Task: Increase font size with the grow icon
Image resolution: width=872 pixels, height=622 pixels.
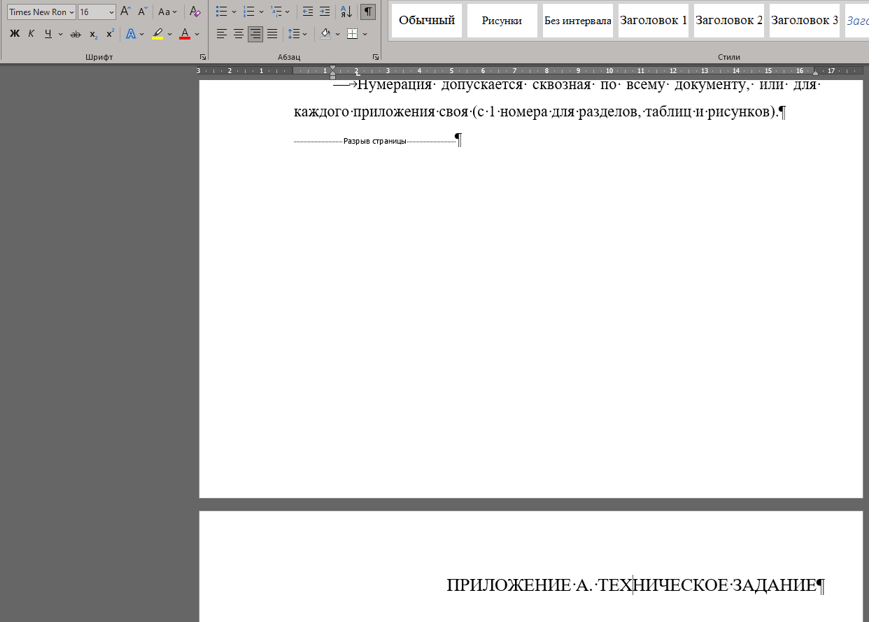Action: (126, 12)
